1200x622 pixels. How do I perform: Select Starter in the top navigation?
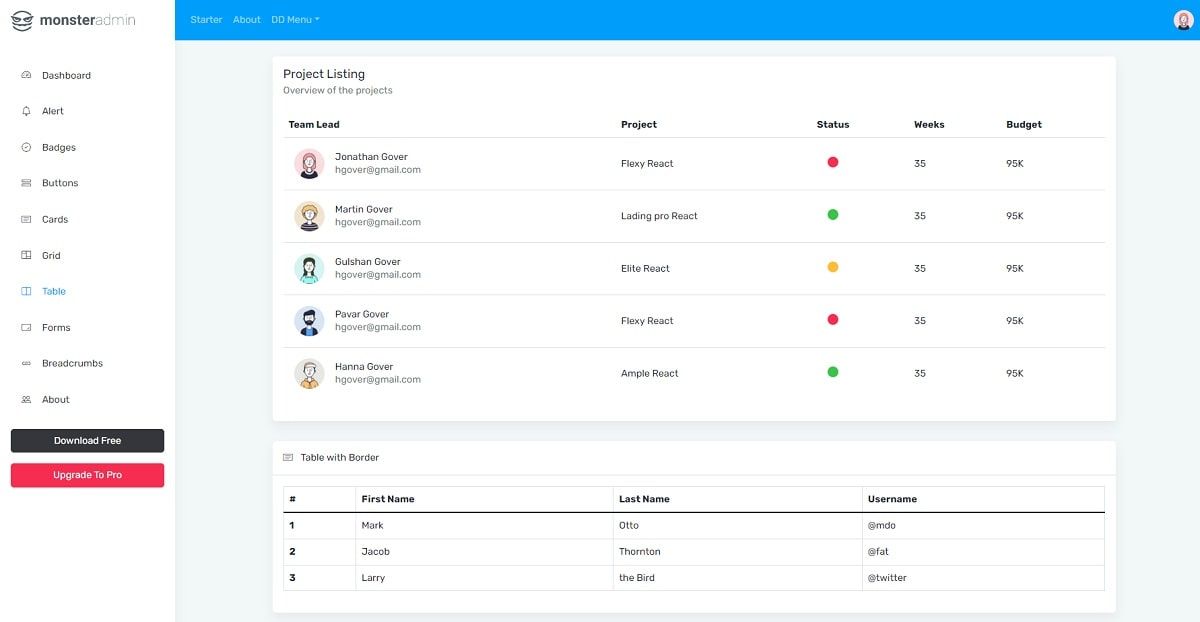tap(206, 19)
